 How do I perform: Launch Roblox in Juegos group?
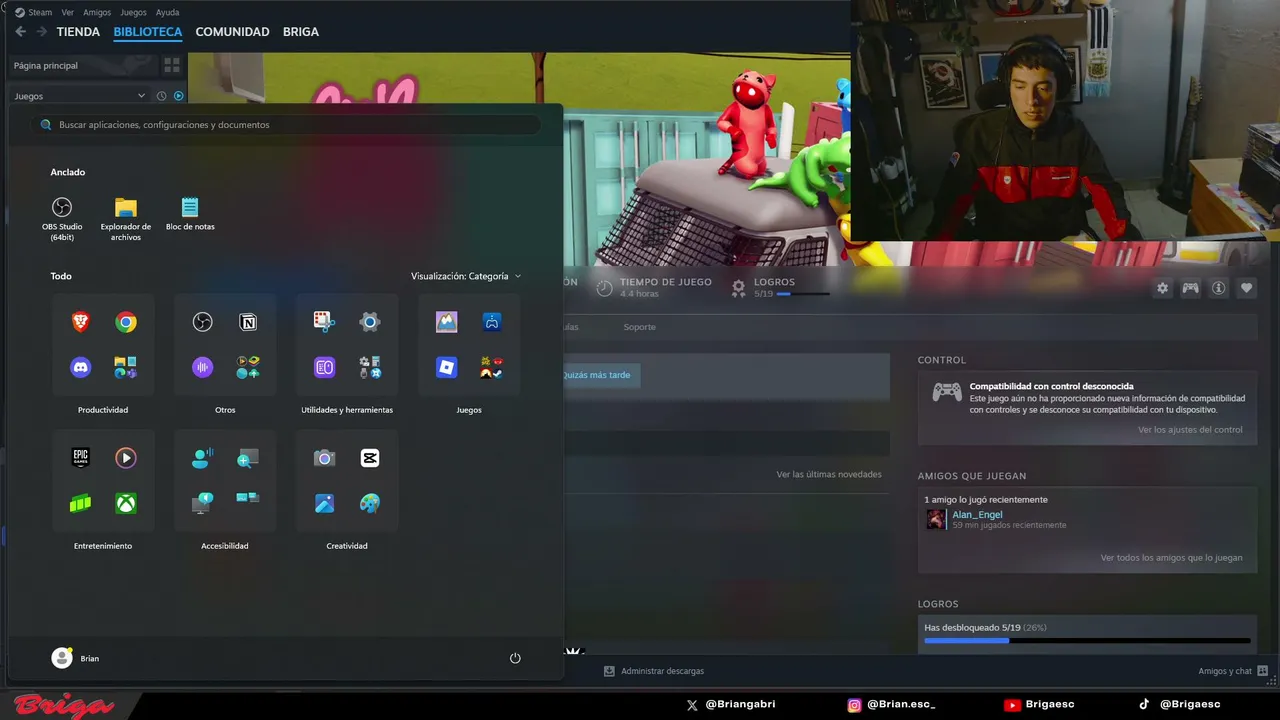pyautogui.click(x=446, y=367)
